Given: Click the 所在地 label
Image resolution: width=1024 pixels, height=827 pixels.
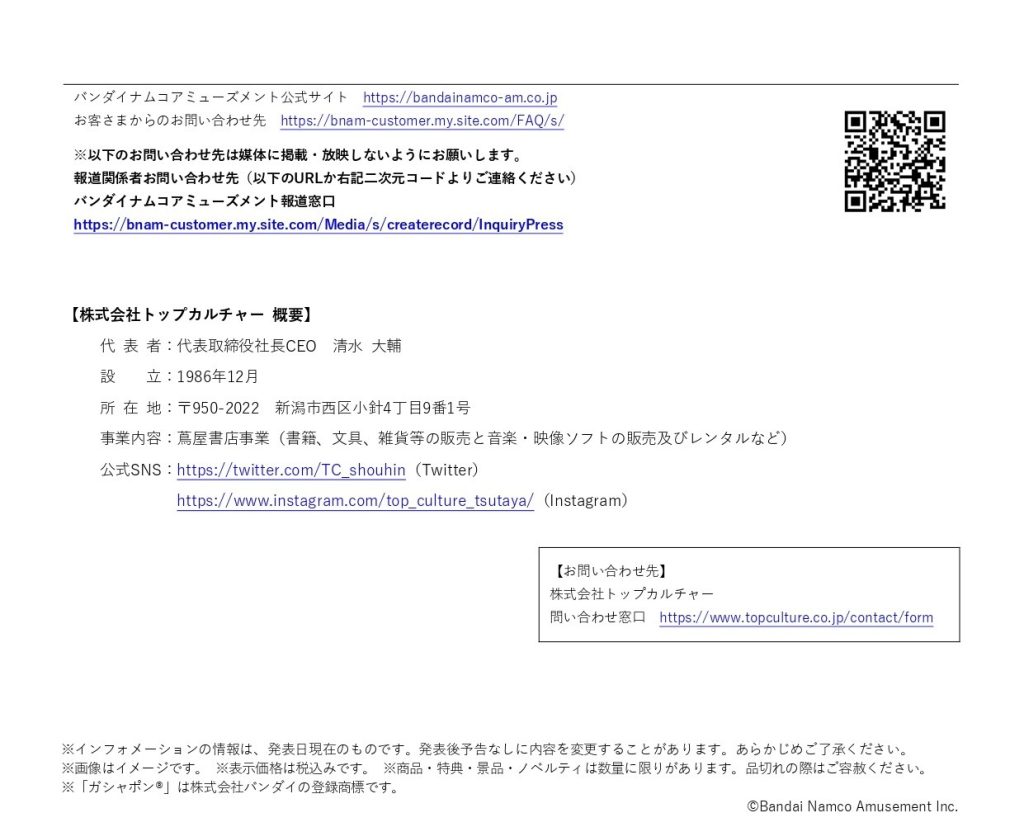Looking at the screenshot, I should coord(131,408).
